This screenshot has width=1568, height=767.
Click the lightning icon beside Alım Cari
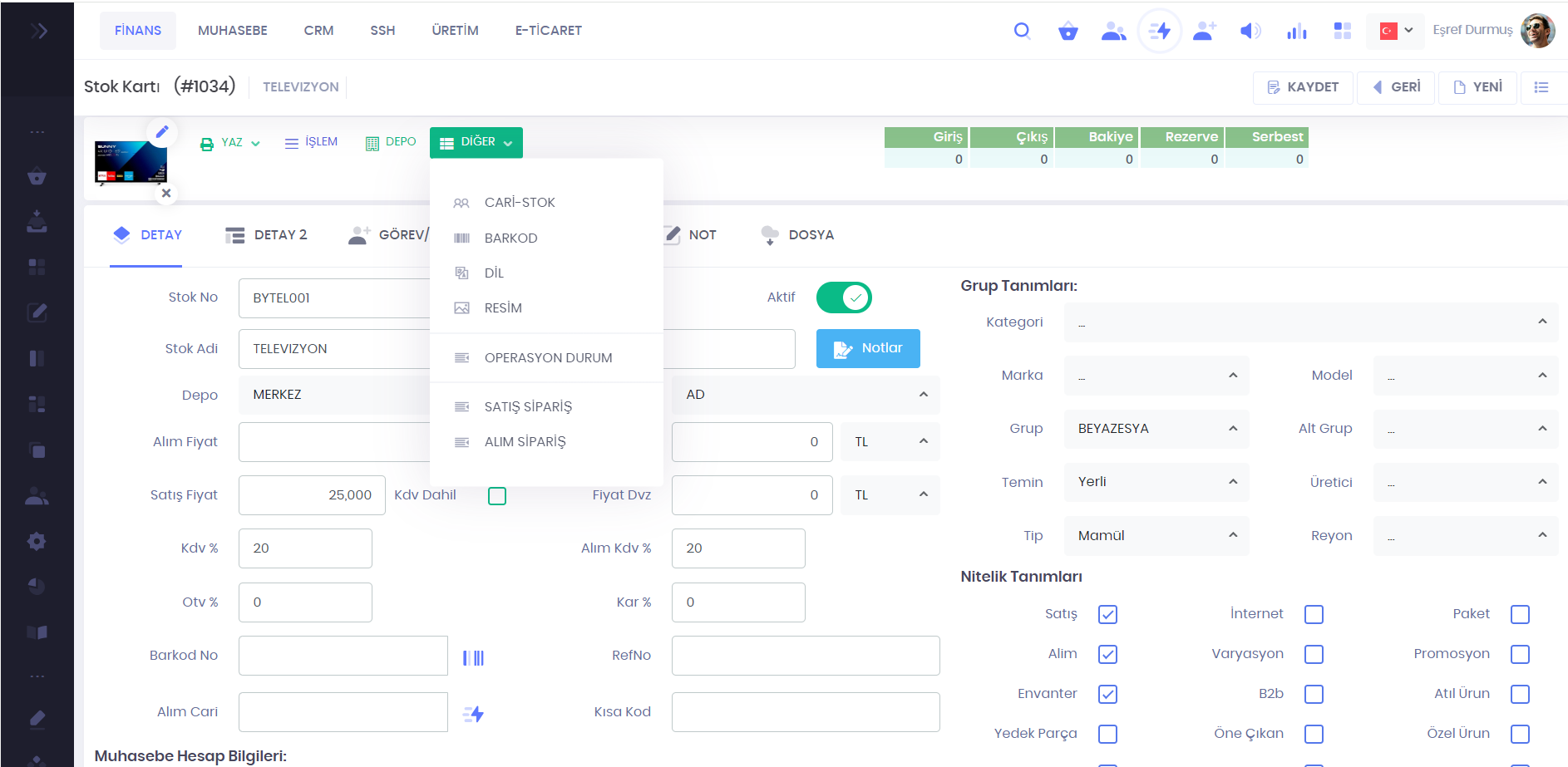(x=473, y=714)
